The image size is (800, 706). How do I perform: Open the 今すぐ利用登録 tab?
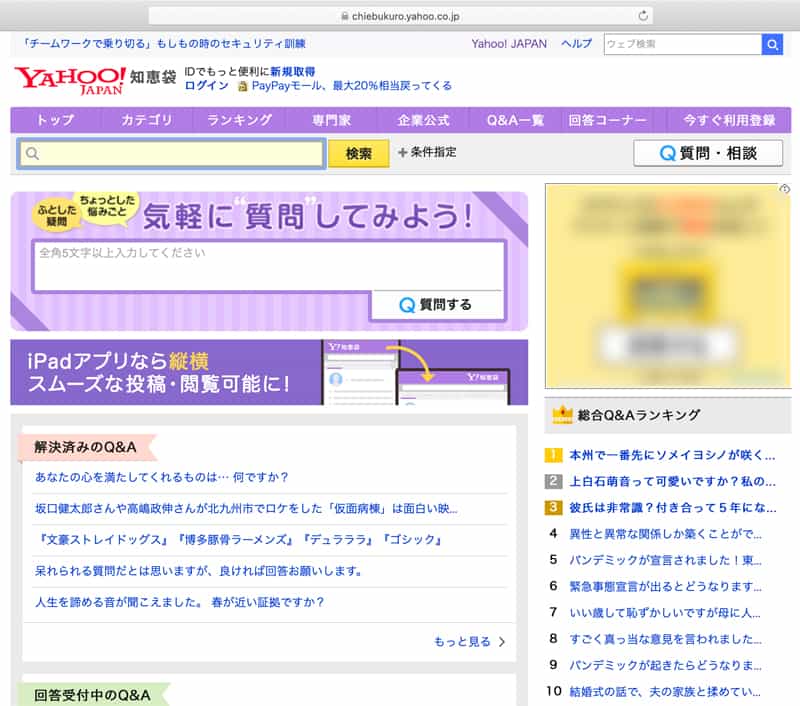[729, 120]
